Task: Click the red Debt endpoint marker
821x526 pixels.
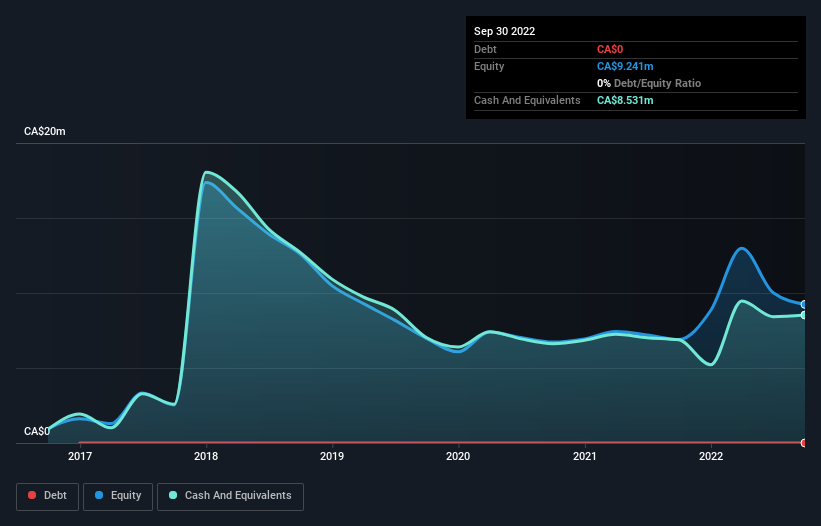Action: pos(804,443)
